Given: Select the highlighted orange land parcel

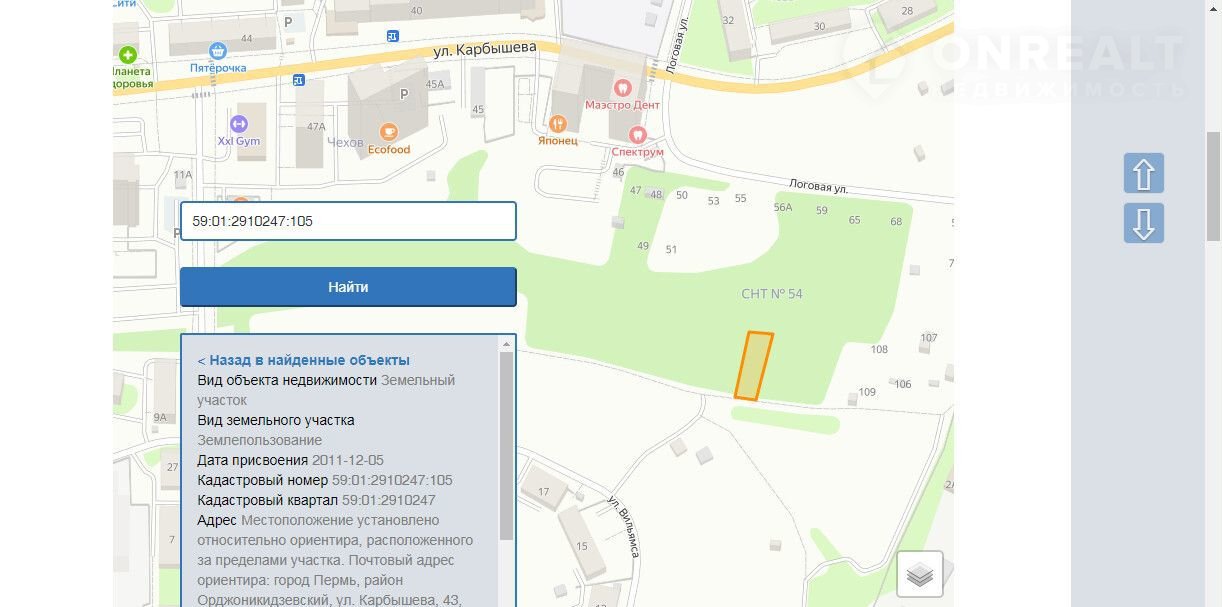Looking at the screenshot, I should tap(754, 366).
